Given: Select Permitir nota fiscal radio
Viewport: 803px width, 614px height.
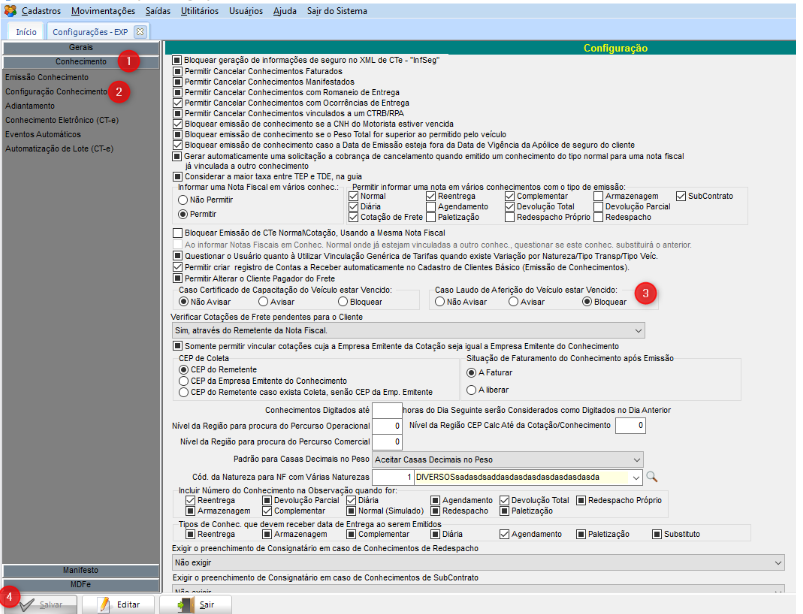Looking at the screenshot, I should [183, 214].
